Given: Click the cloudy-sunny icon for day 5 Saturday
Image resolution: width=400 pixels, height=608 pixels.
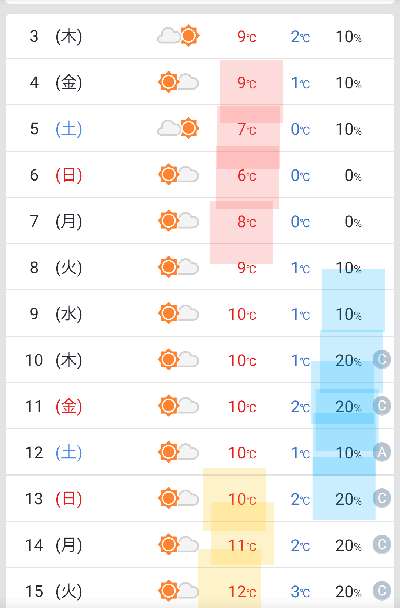Looking at the screenshot, I should [x=178, y=128].
